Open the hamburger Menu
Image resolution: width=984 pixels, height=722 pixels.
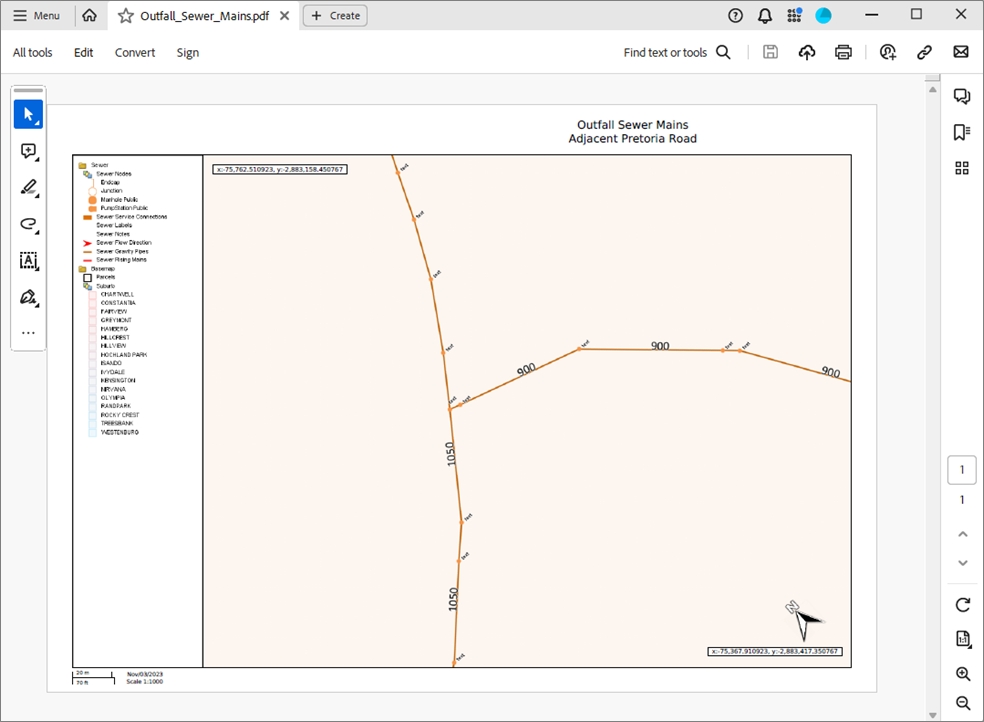[36, 16]
